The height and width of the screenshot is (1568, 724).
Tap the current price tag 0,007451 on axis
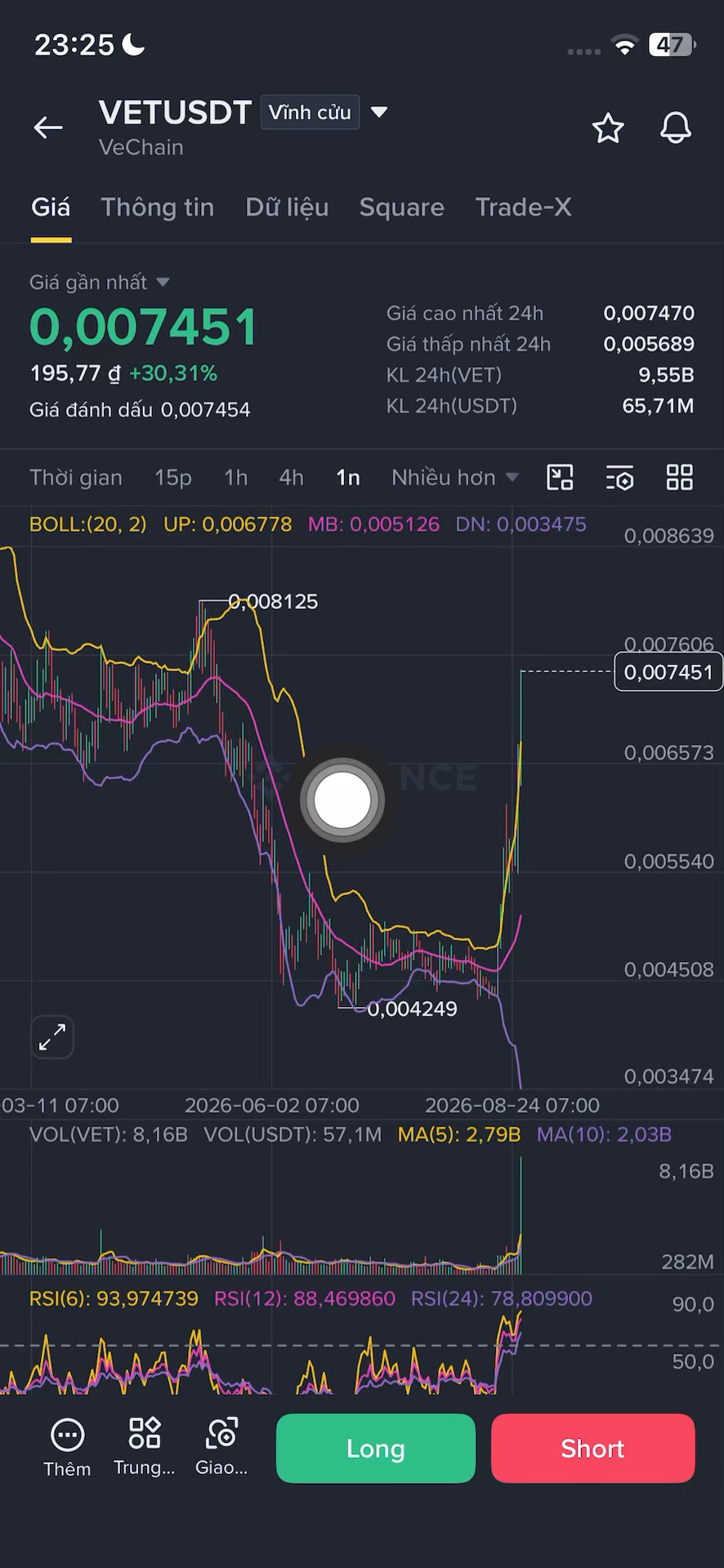(668, 672)
